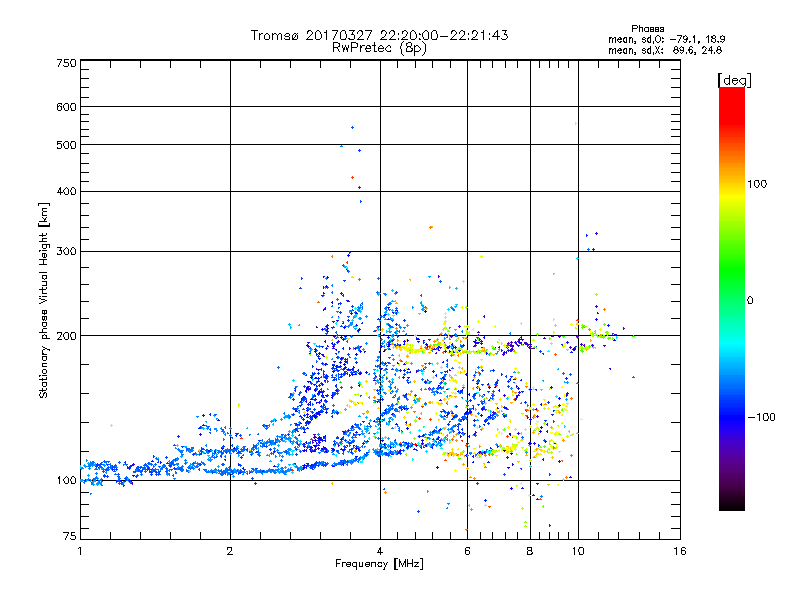
Task: Click the y-axis tick label '300'
Action: [x=66, y=252]
